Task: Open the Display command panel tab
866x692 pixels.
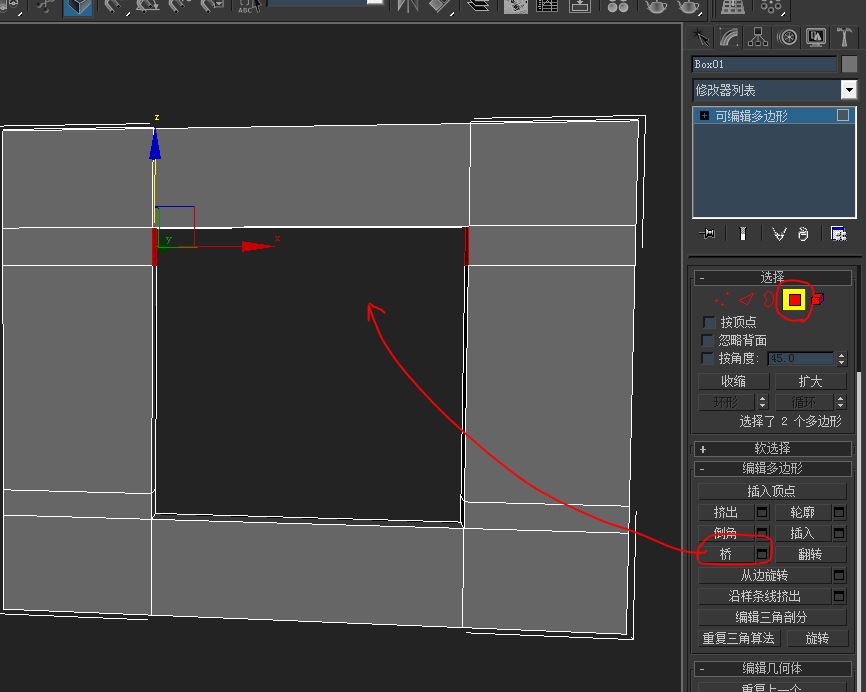Action: coord(816,38)
